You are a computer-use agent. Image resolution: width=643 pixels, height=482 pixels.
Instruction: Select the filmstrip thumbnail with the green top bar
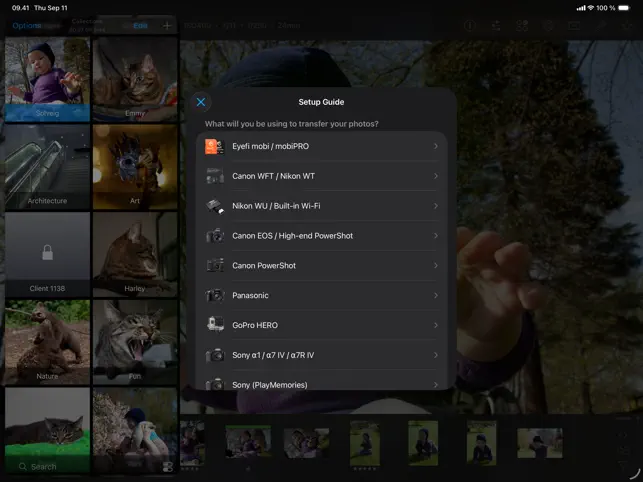tap(248, 441)
